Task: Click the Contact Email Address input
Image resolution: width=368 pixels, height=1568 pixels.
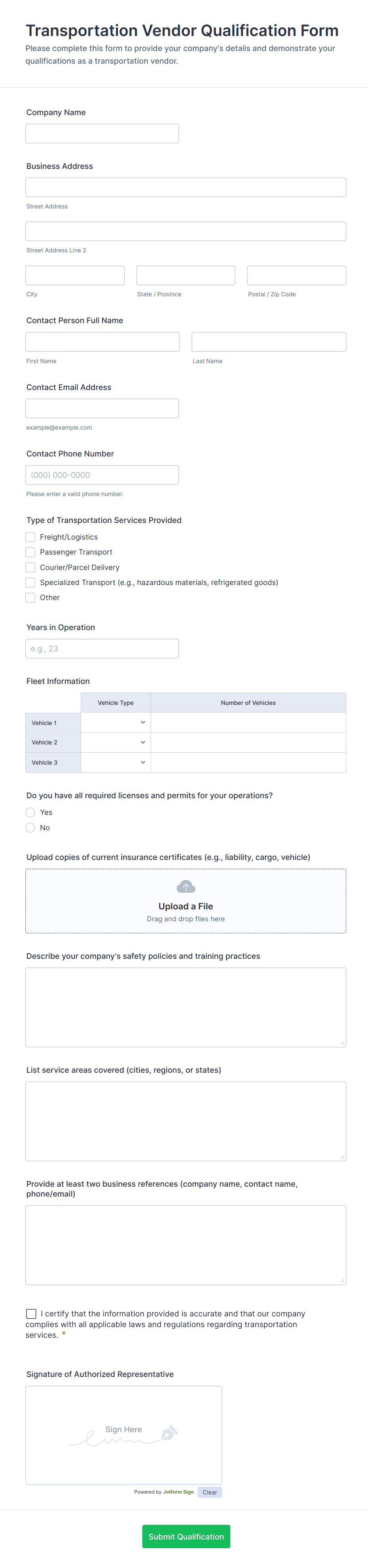Action: tap(102, 408)
